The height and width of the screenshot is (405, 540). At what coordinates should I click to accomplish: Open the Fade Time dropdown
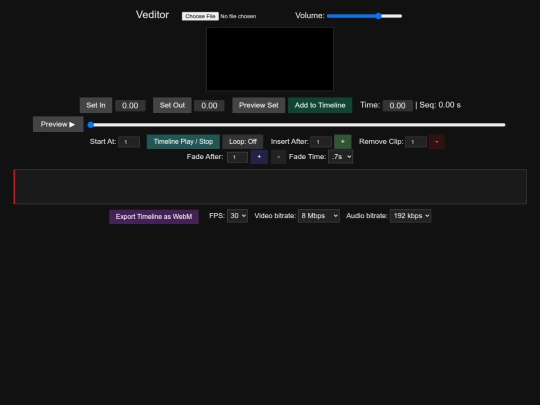pos(341,157)
